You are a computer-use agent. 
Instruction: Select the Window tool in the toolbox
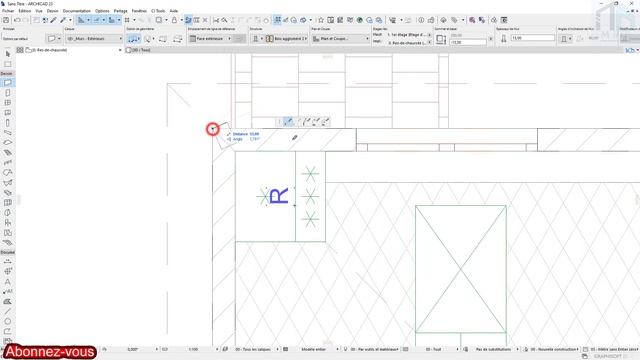tap(8, 103)
